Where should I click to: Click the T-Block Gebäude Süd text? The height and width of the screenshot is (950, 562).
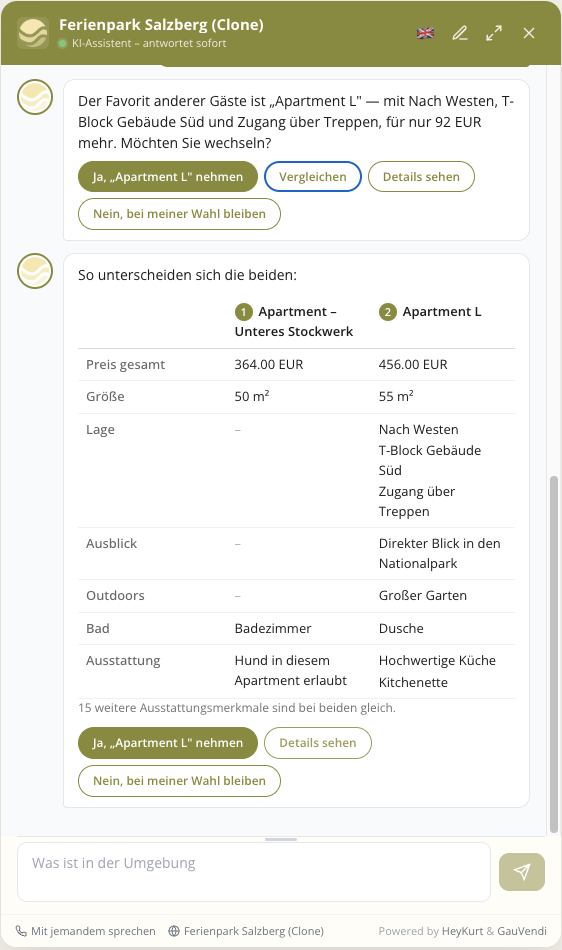(x=430, y=460)
